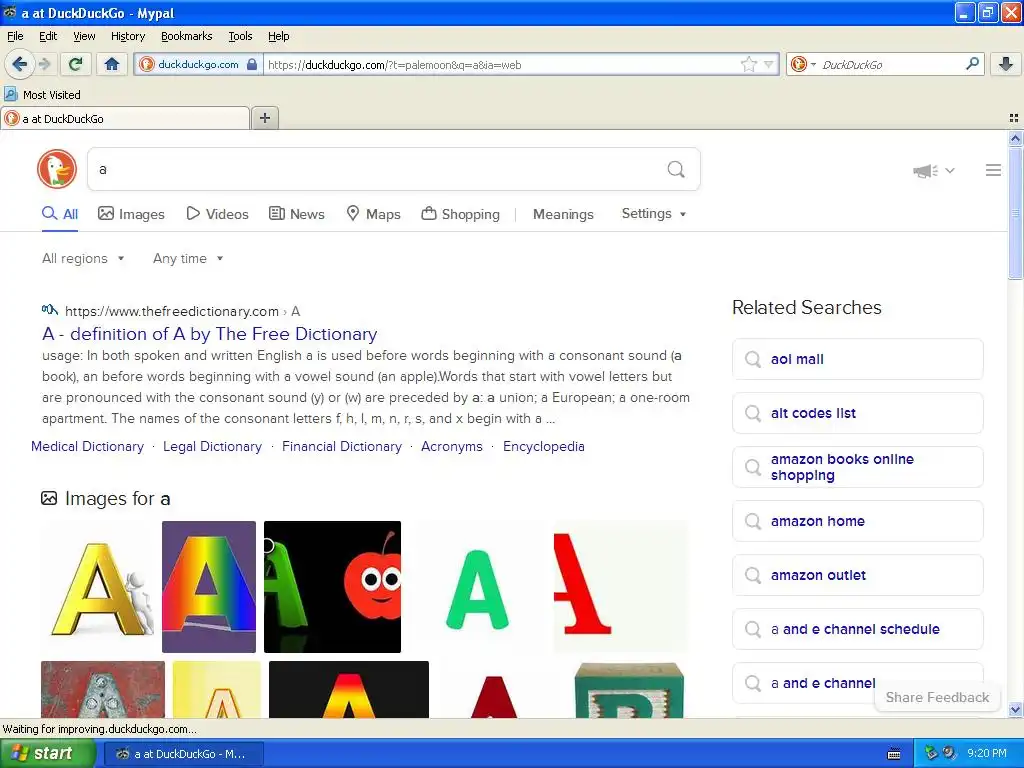Viewport: 1024px width, 768px height.
Task: Open the File menu
Action: tap(15, 36)
